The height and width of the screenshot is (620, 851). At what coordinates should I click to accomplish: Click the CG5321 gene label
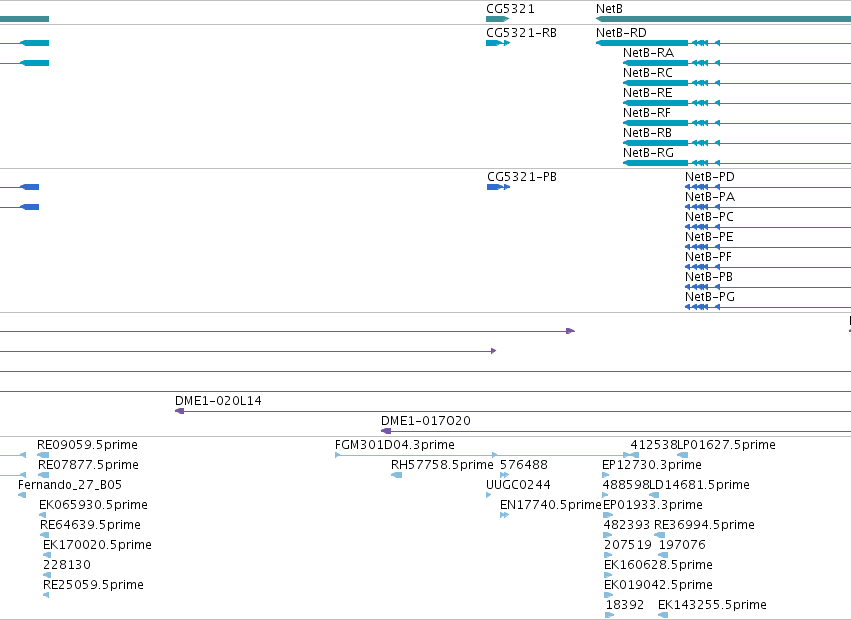[x=510, y=9]
